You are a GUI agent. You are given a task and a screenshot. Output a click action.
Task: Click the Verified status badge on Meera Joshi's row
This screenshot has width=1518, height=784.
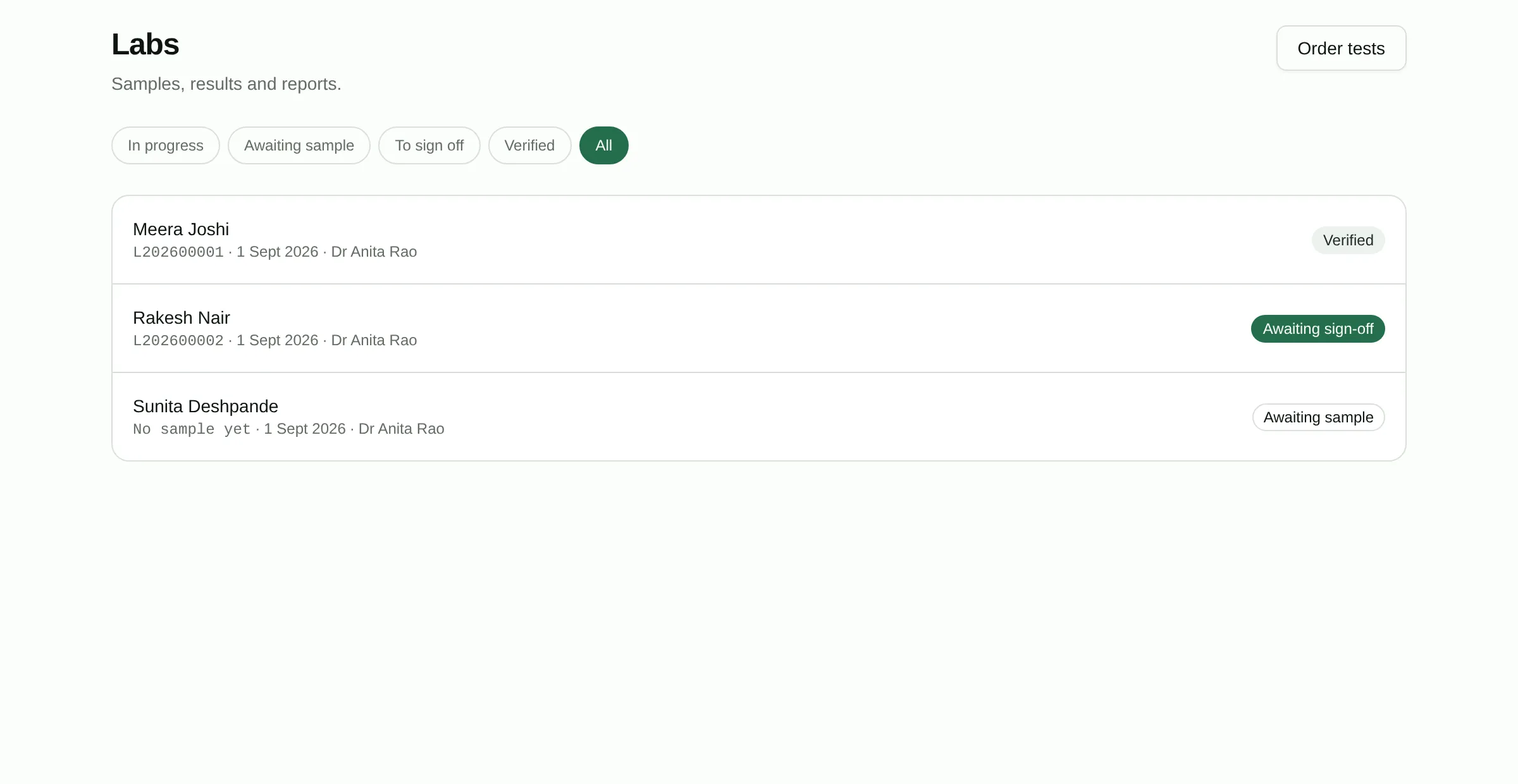(x=1348, y=240)
